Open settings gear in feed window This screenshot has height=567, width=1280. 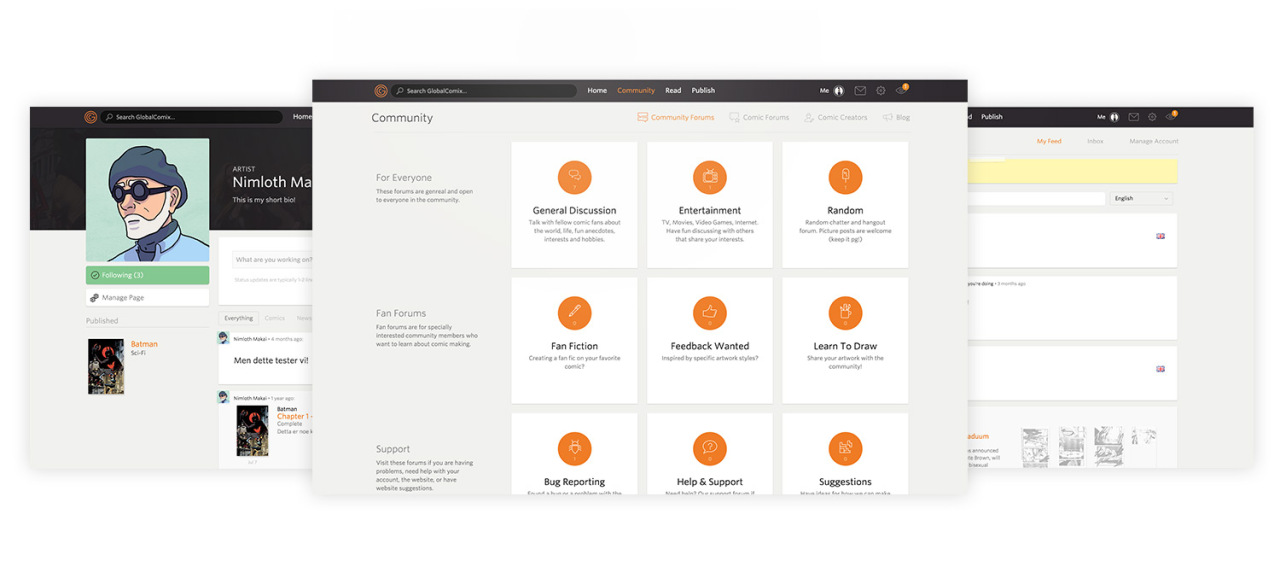tap(1152, 117)
